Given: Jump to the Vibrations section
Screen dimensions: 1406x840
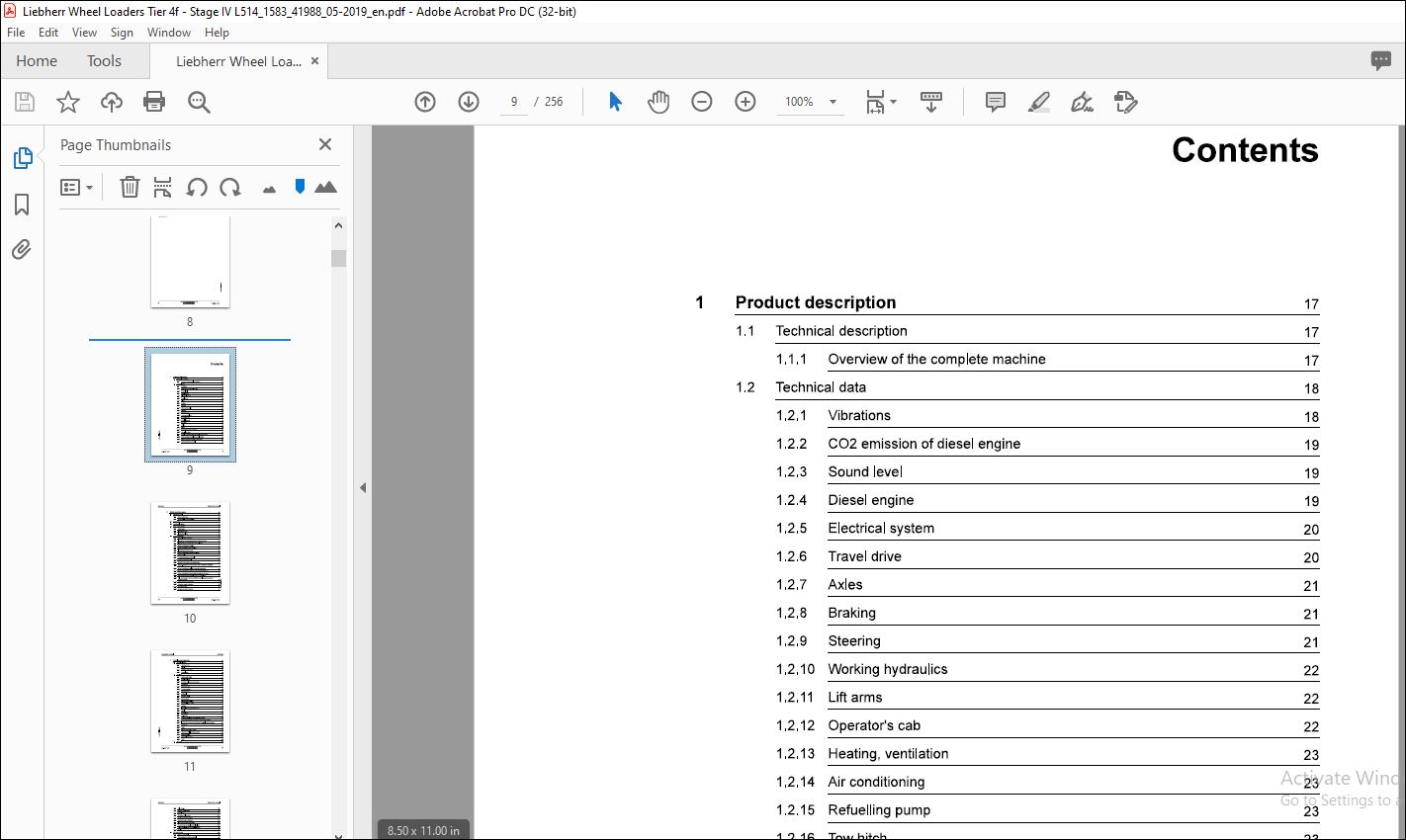Looking at the screenshot, I should coord(859,416).
